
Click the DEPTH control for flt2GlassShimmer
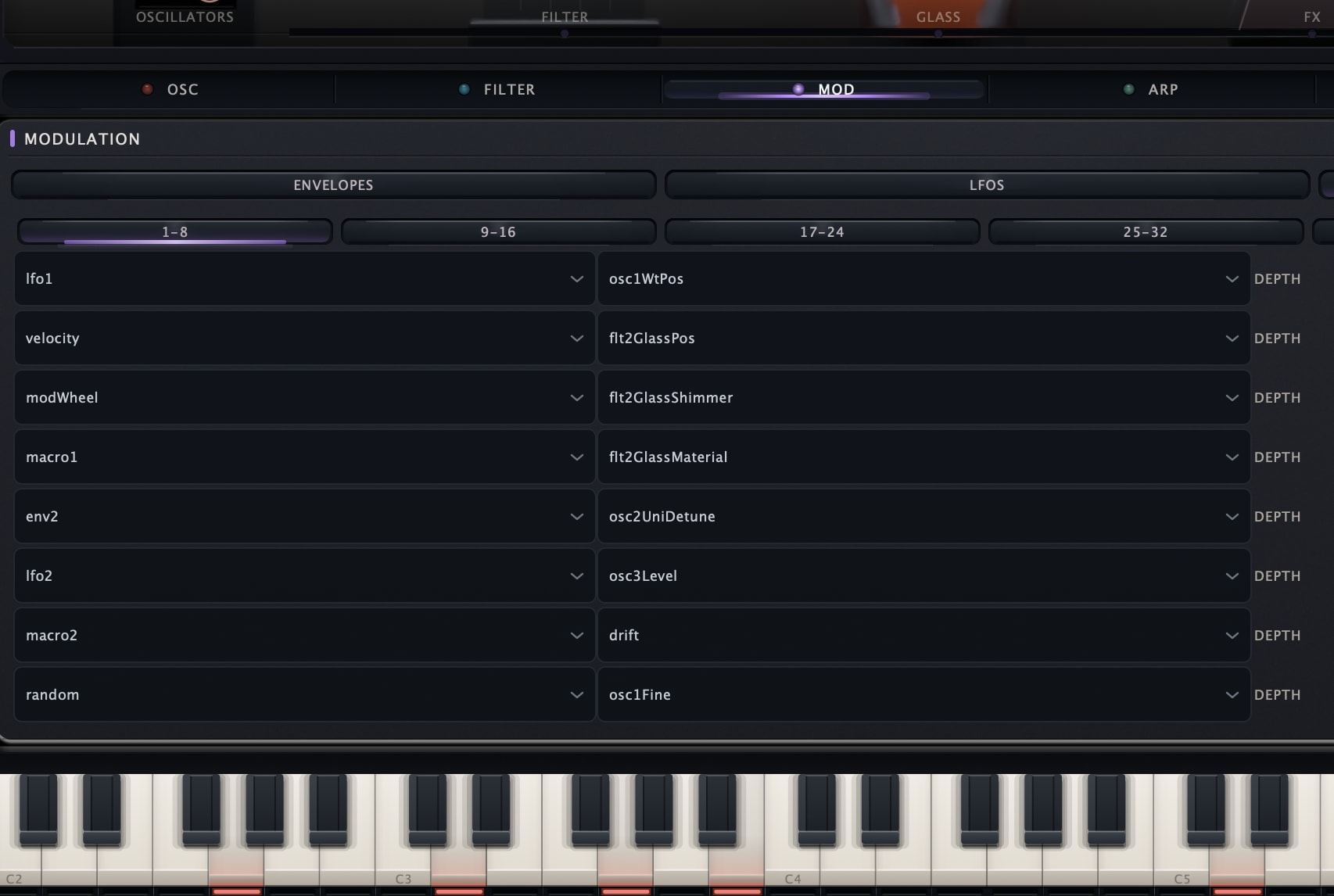[x=1278, y=398]
